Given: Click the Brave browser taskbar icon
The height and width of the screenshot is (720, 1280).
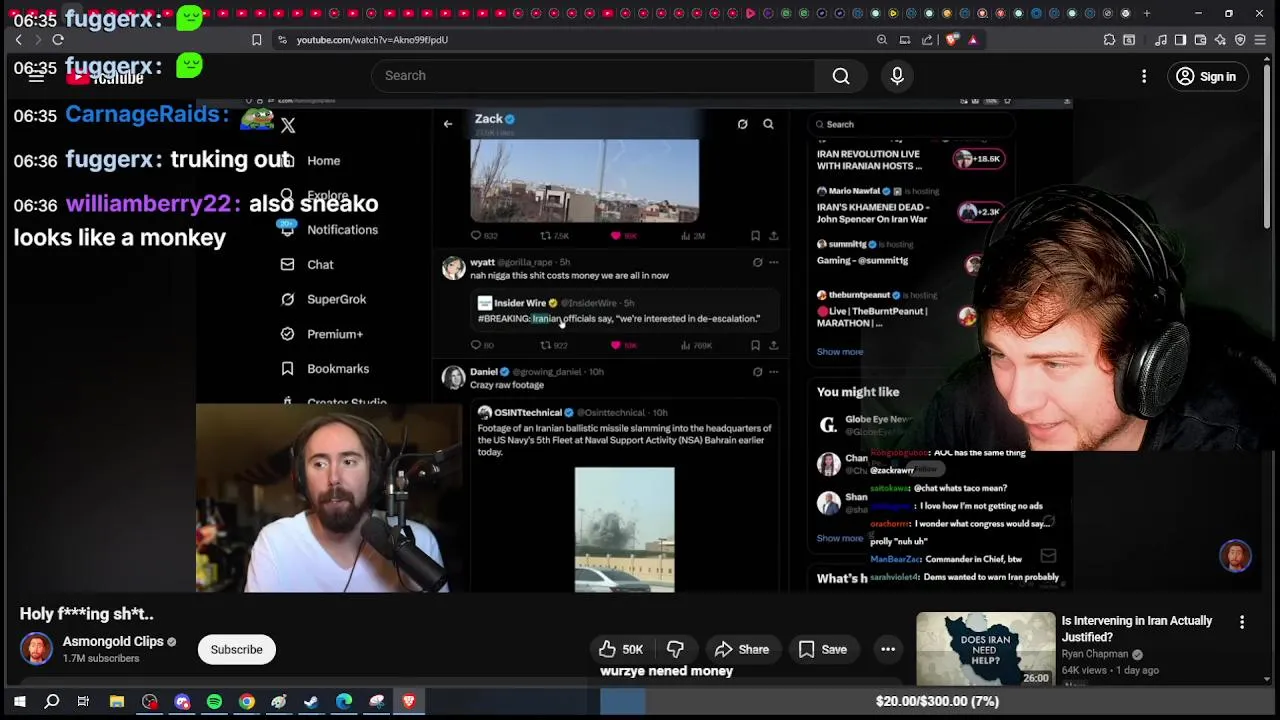Looking at the screenshot, I should click(x=408, y=702).
